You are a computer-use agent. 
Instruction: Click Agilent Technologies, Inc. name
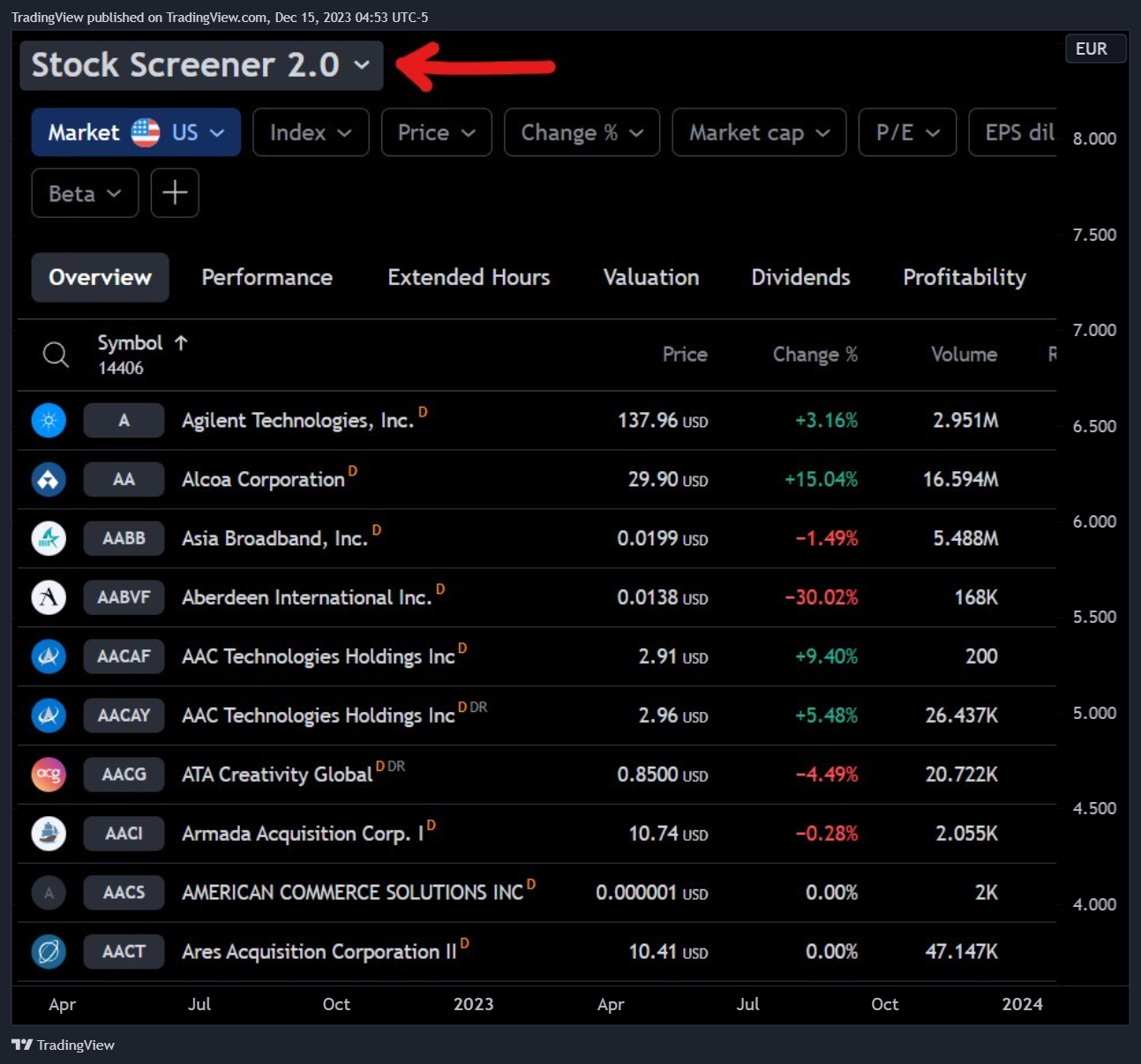pos(297,421)
